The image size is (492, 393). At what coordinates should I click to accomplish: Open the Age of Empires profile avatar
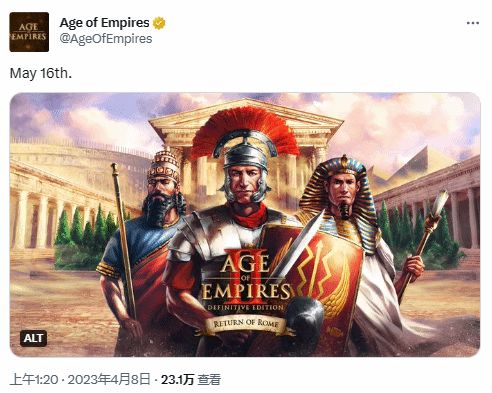click(x=29, y=32)
